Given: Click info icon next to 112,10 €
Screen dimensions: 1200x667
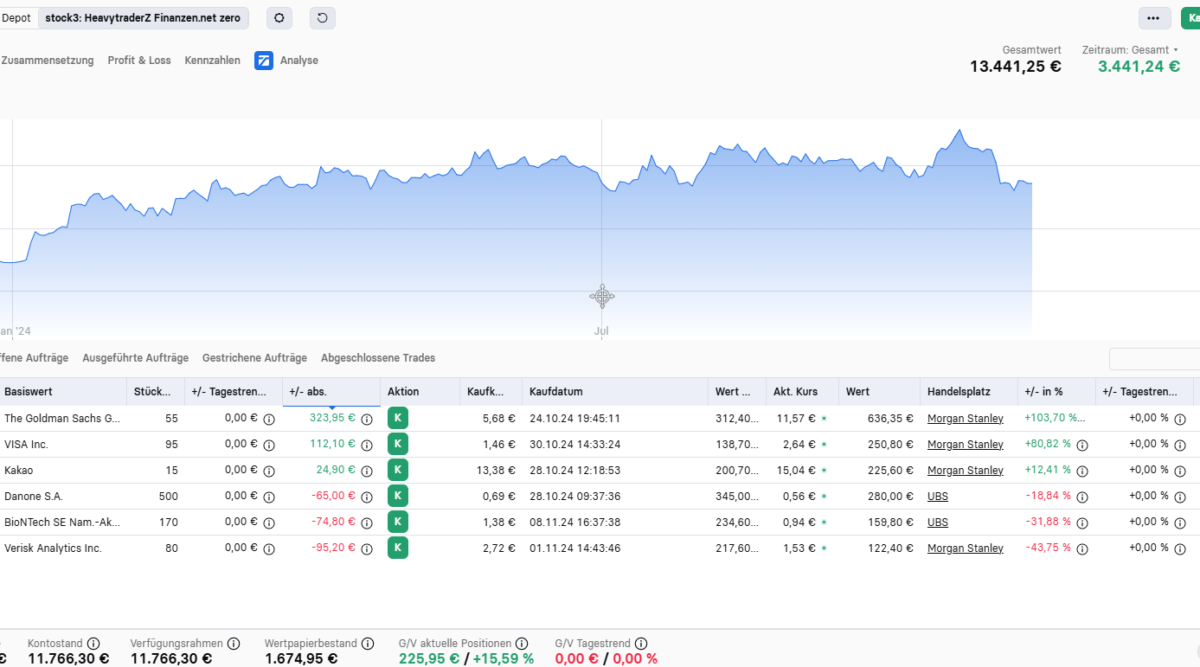Looking at the screenshot, I should 367,445.
